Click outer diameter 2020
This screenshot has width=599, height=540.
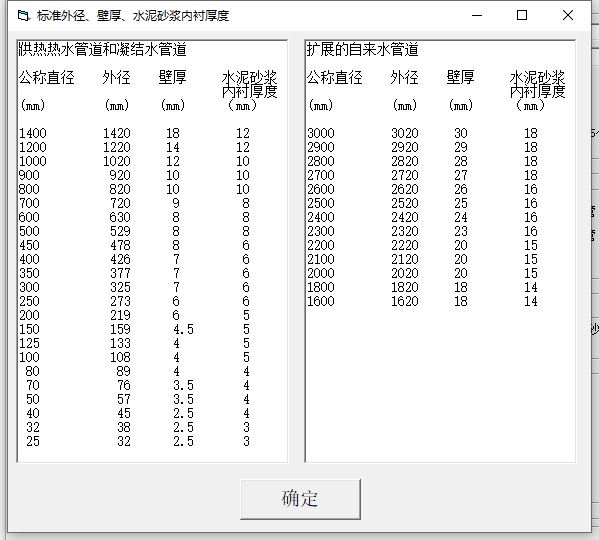coord(405,273)
